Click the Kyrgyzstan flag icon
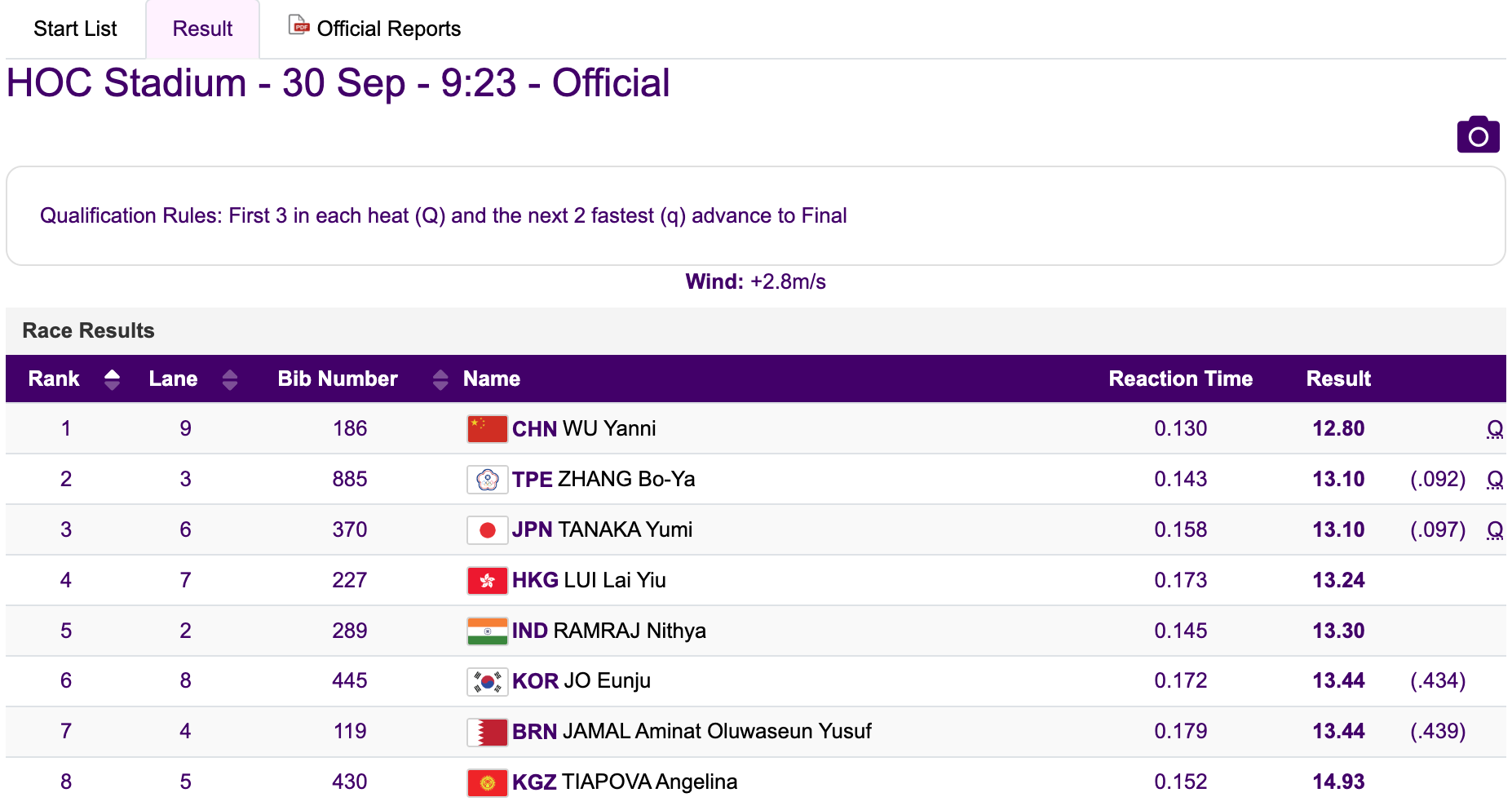The image size is (1512, 806). [x=487, y=782]
